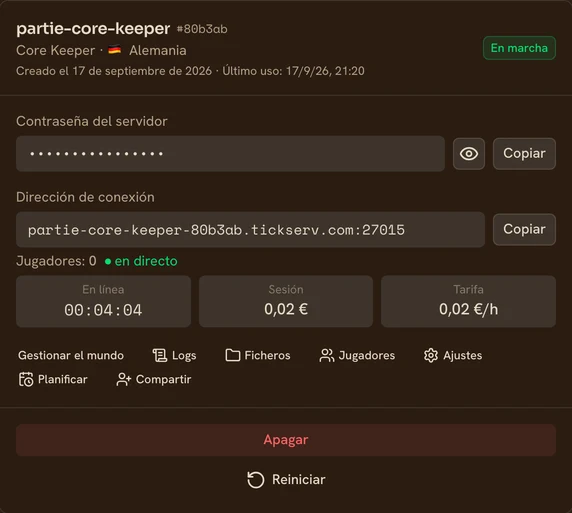The width and height of the screenshot is (572, 513).
Task: Open the Logs section
Action: (174, 355)
